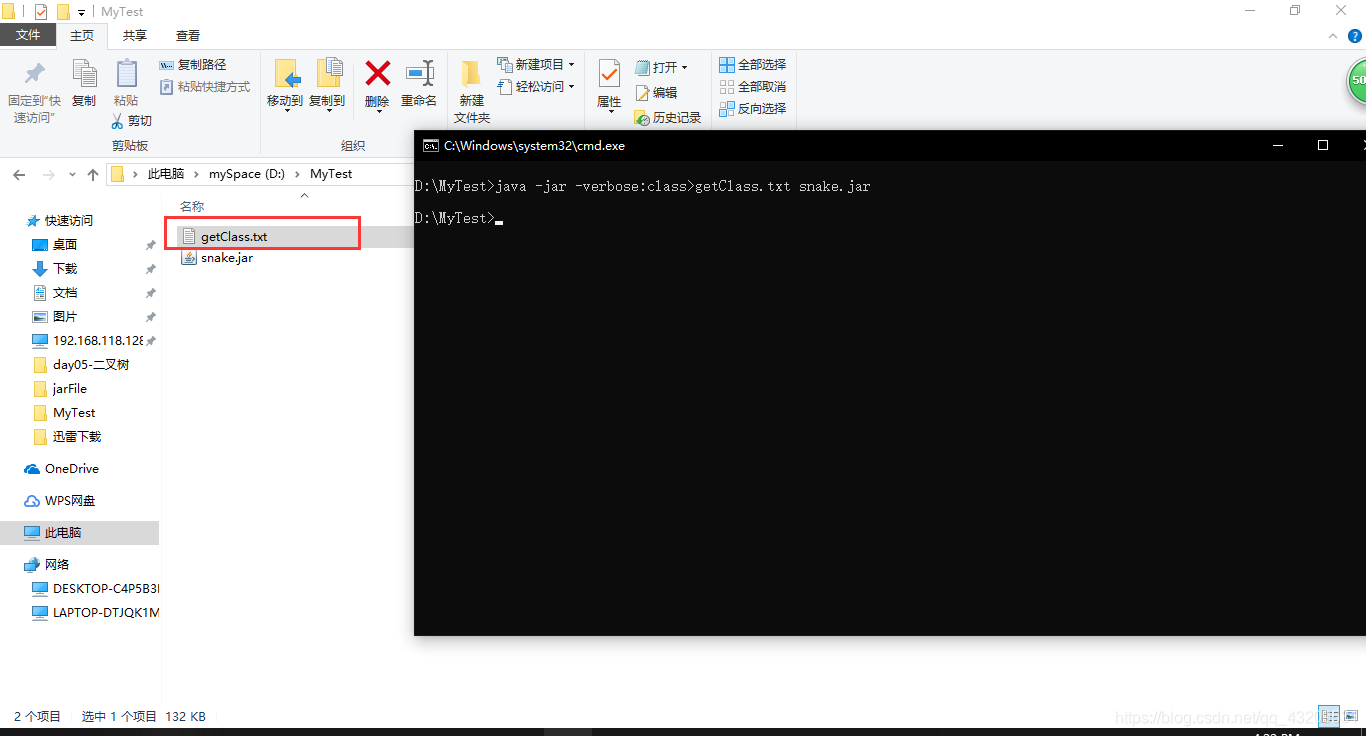Switch to details view icon in status bar
Viewport: 1366px width, 736px height.
[x=1329, y=716]
